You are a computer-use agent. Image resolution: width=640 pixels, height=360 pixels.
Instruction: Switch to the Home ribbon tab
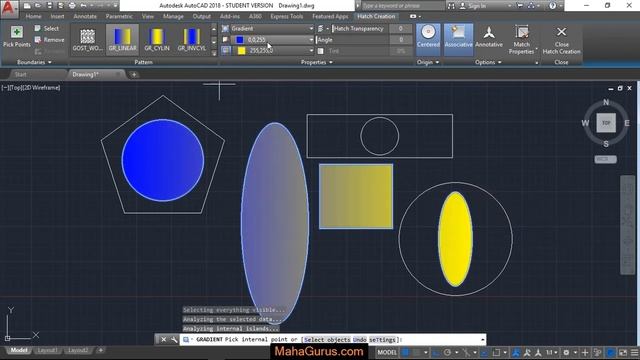pos(33,16)
